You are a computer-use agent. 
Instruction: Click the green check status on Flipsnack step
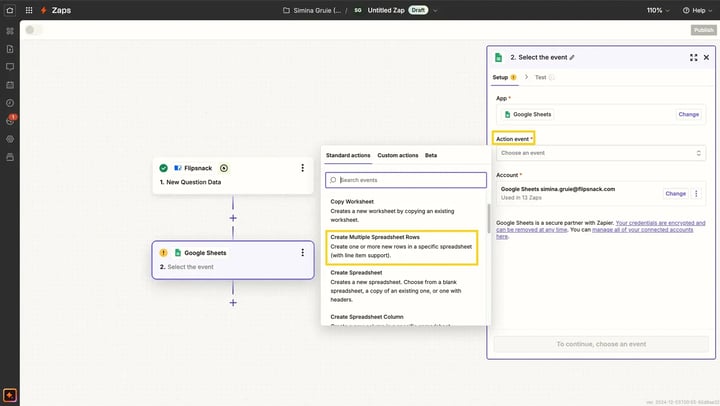[x=163, y=168]
